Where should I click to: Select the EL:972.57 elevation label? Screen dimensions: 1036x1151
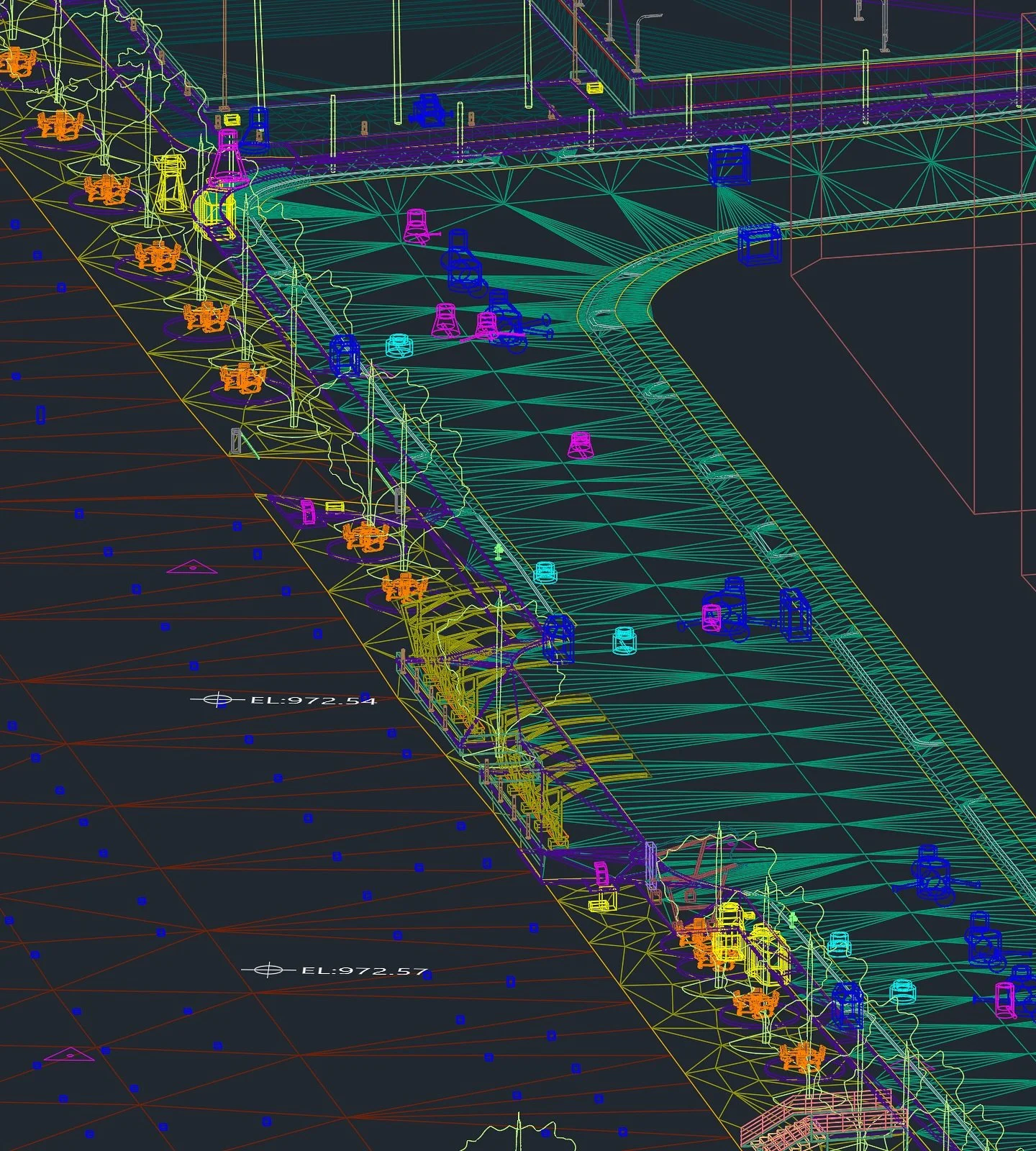[365, 970]
